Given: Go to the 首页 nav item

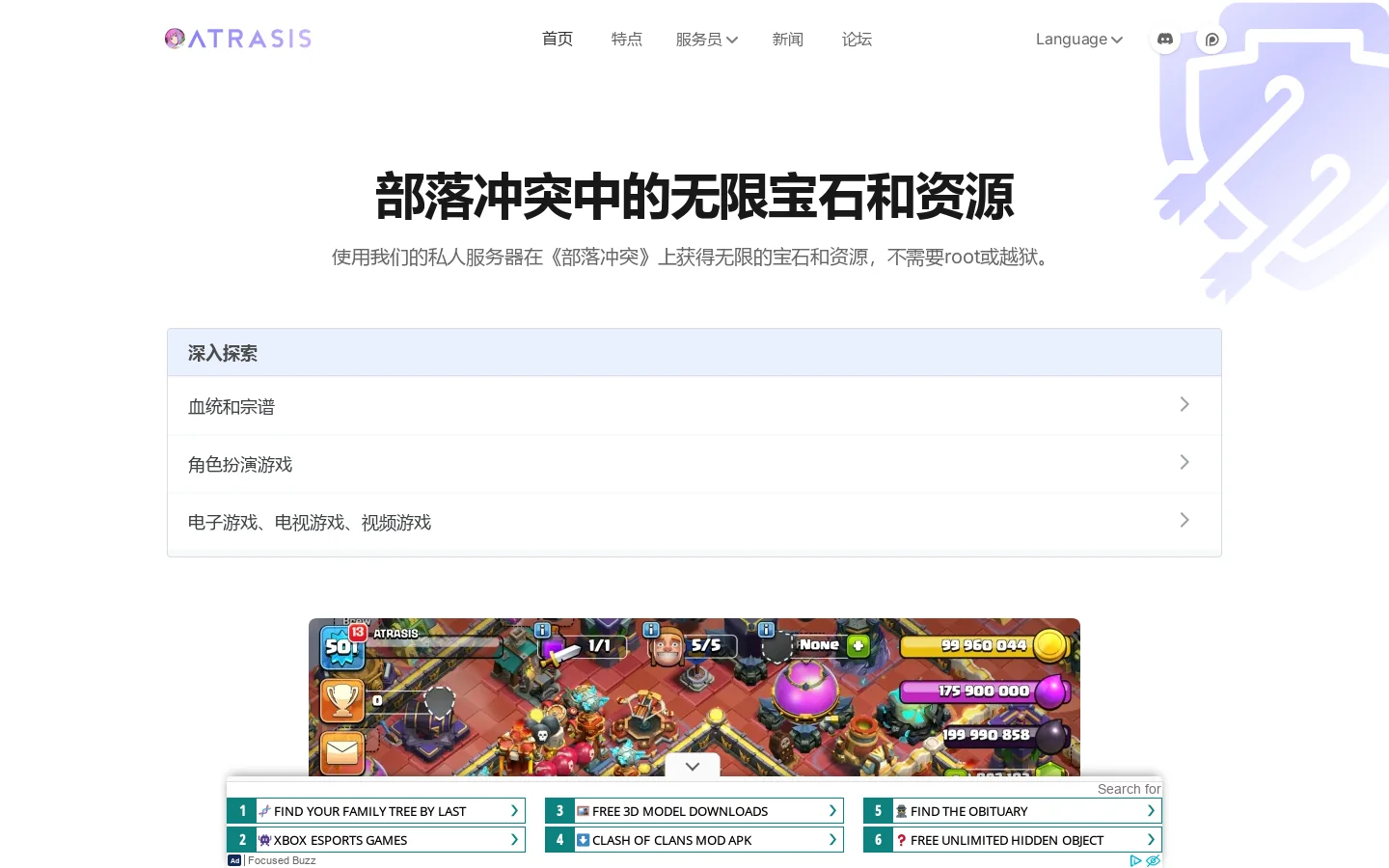Looking at the screenshot, I should (x=558, y=40).
